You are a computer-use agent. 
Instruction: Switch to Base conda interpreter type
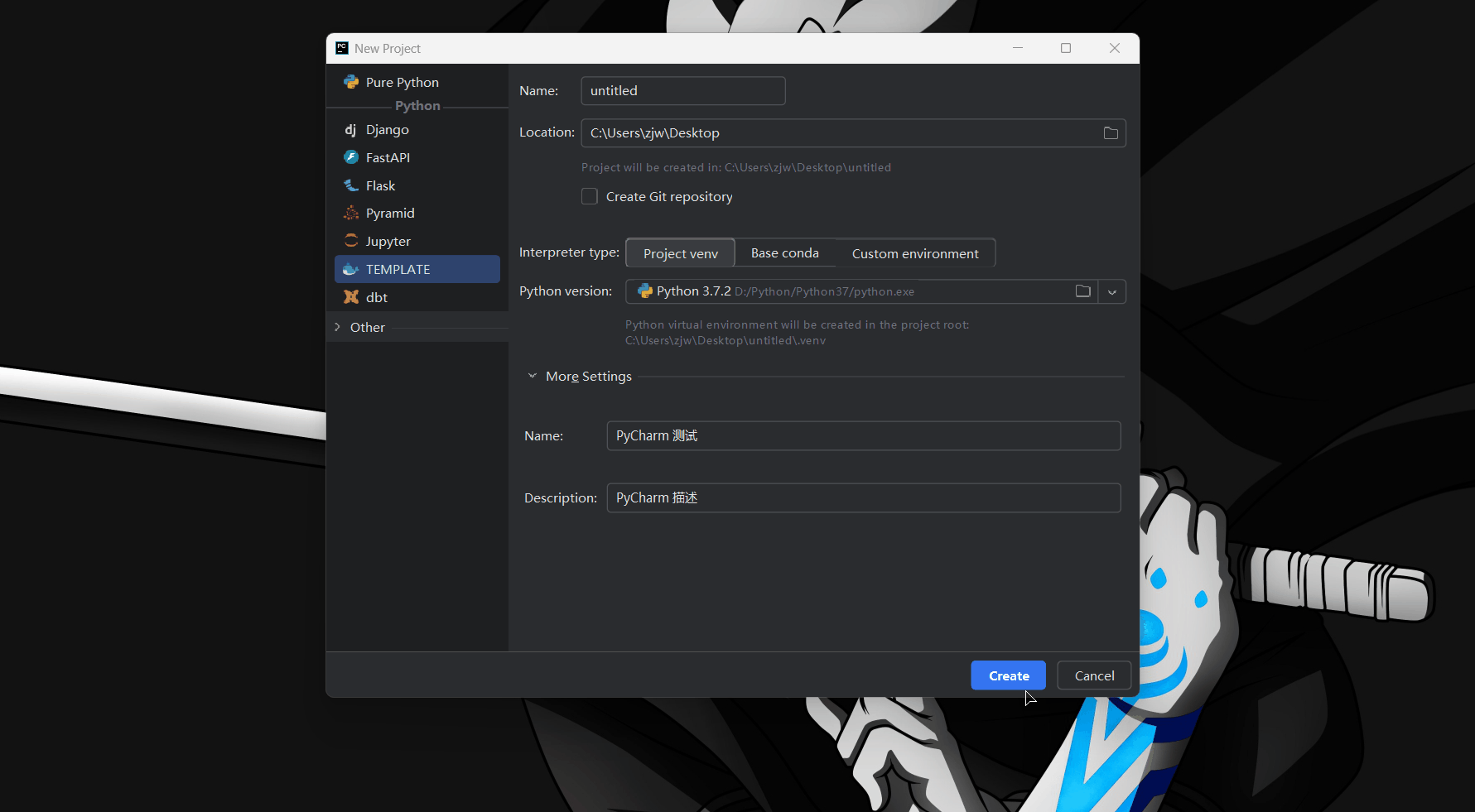tap(785, 253)
